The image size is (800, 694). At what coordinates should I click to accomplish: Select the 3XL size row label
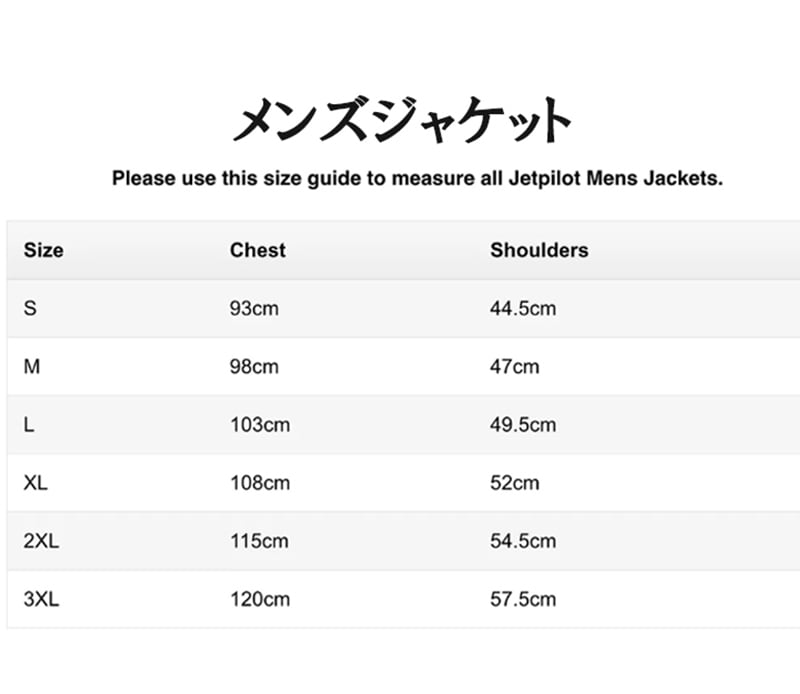[41, 599]
